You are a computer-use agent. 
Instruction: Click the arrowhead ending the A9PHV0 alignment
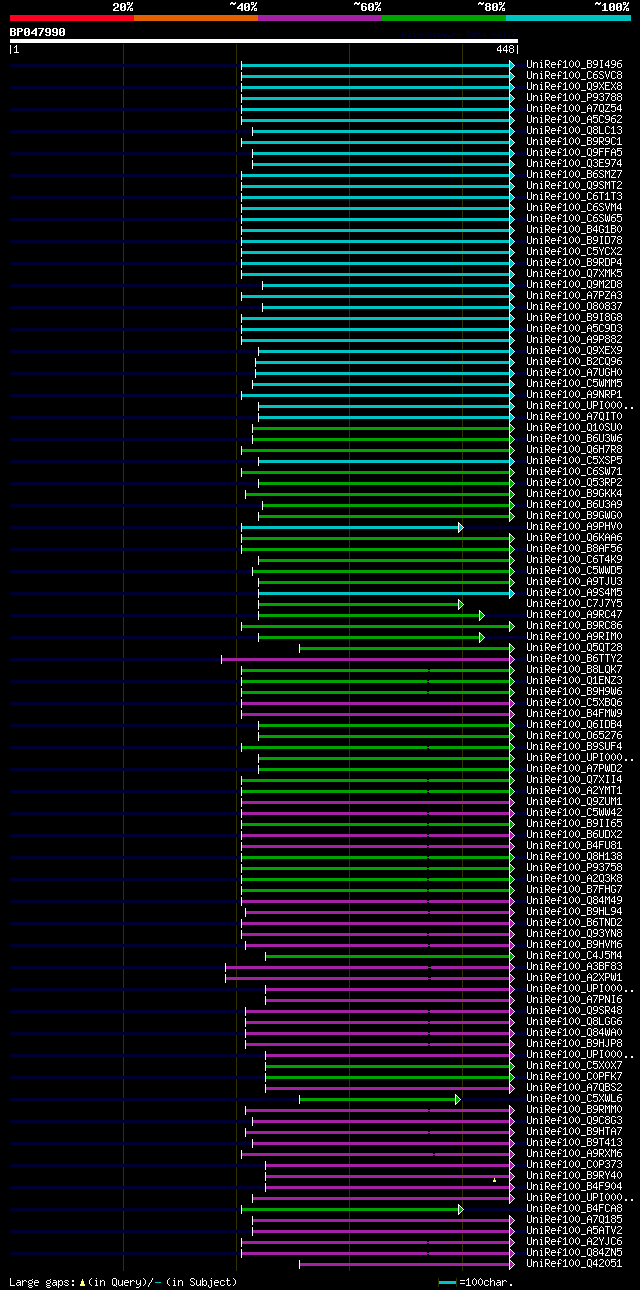(461, 526)
